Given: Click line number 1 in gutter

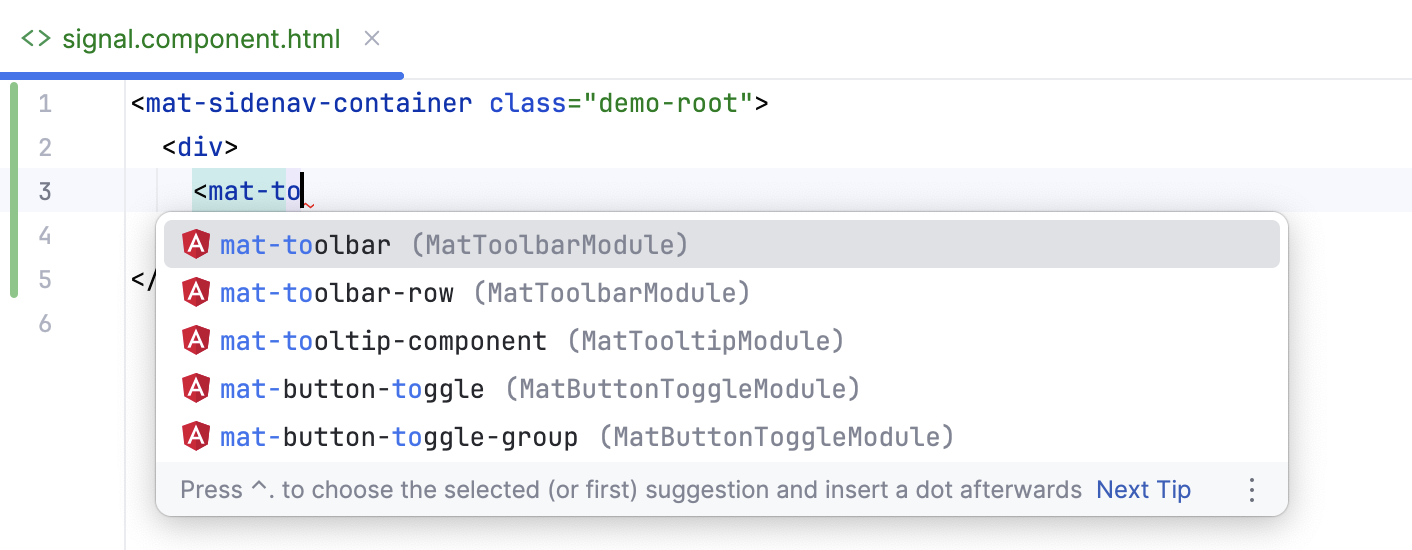Looking at the screenshot, I should point(45,104).
